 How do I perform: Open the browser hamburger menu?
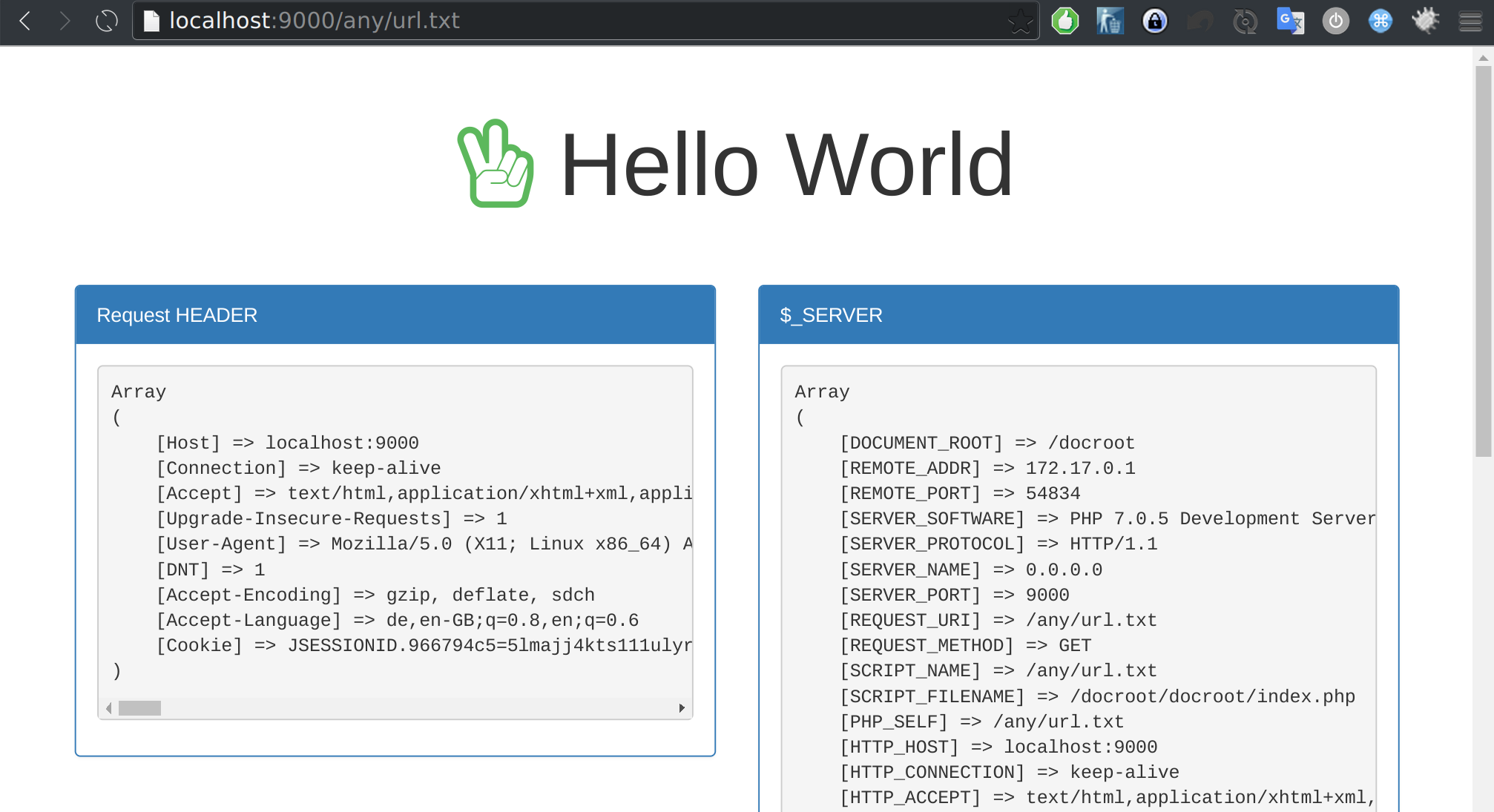1470,21
